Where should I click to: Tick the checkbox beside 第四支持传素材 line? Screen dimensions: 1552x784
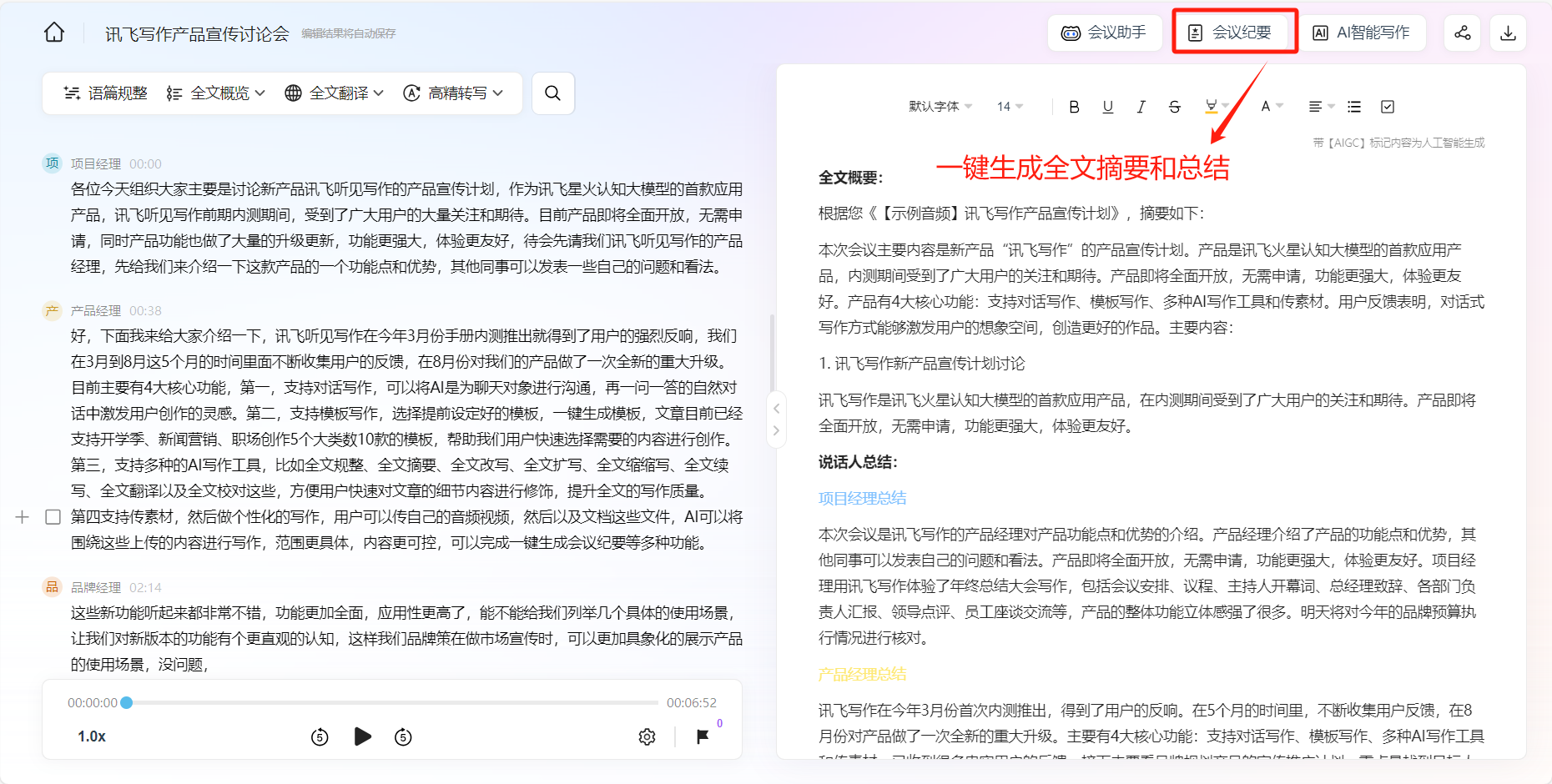[53, 517]
